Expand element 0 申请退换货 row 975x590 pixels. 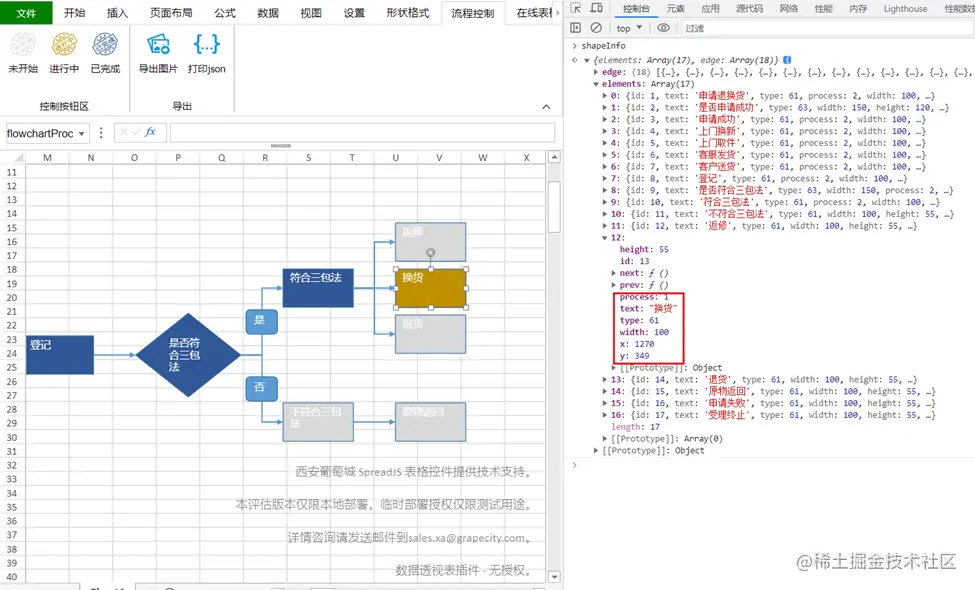604,96
